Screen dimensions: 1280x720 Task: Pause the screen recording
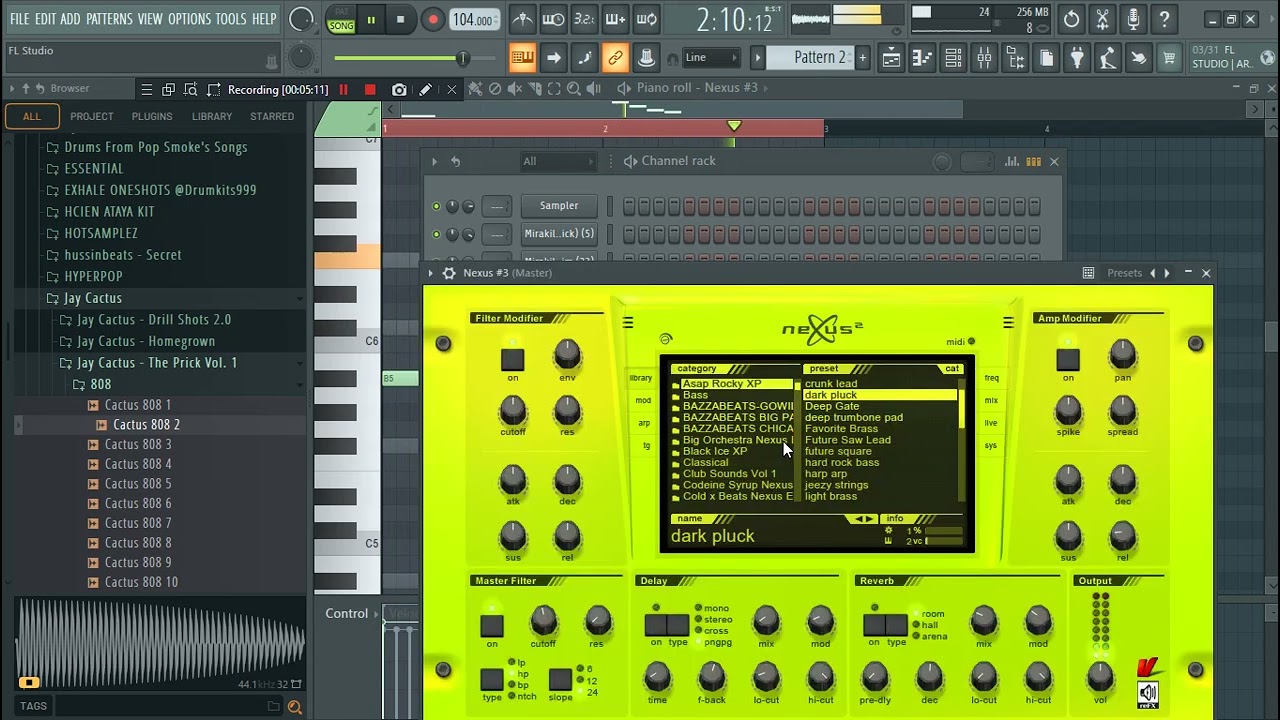pyautogui.click(x=343, y=90)
